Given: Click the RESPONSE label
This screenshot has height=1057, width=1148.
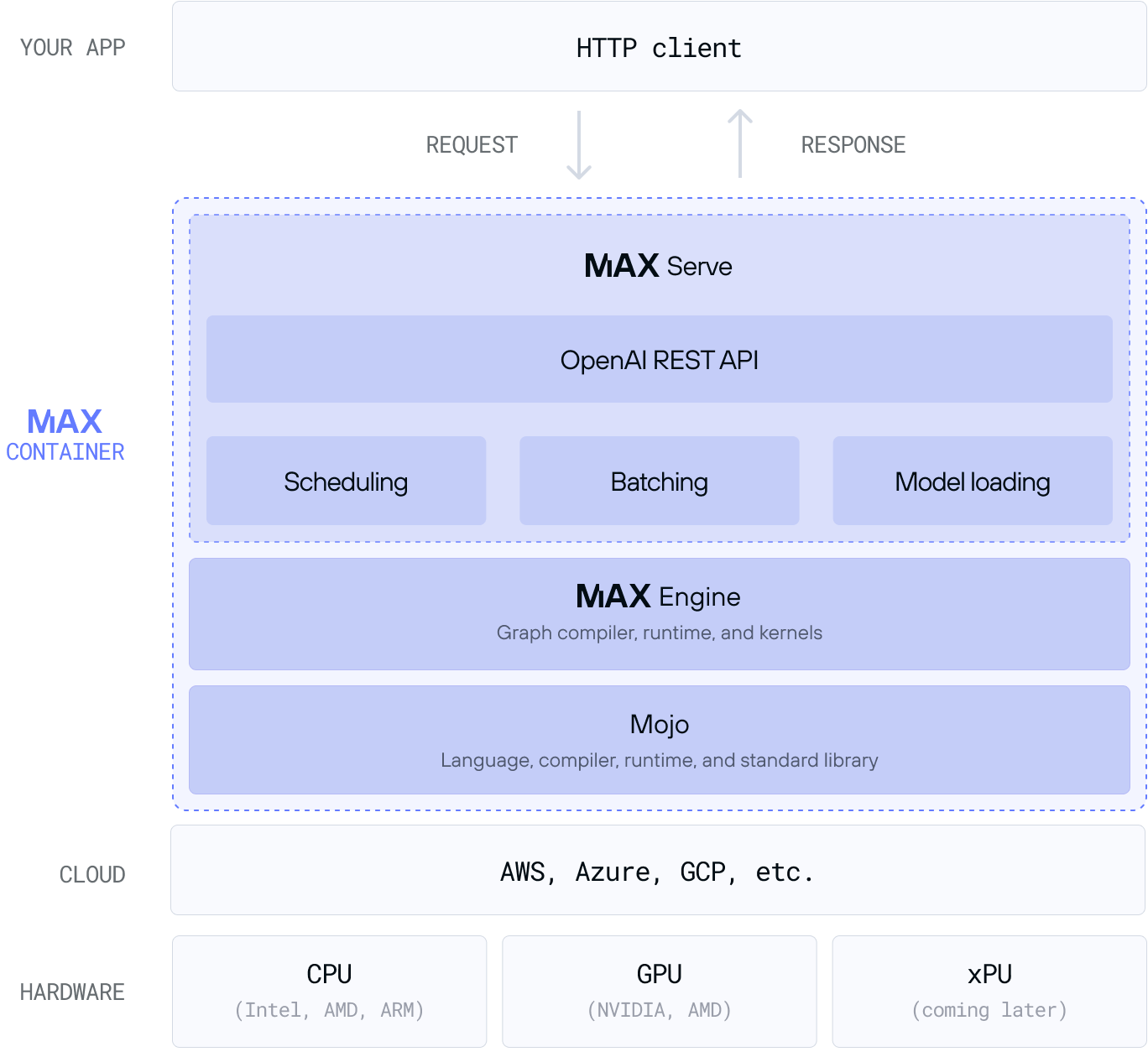Looking at the screenshot, I should [853, 145].
